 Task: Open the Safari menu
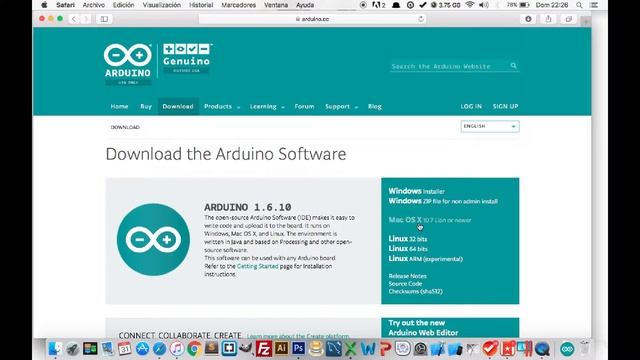pyautogui.click(x=65, y=5)
